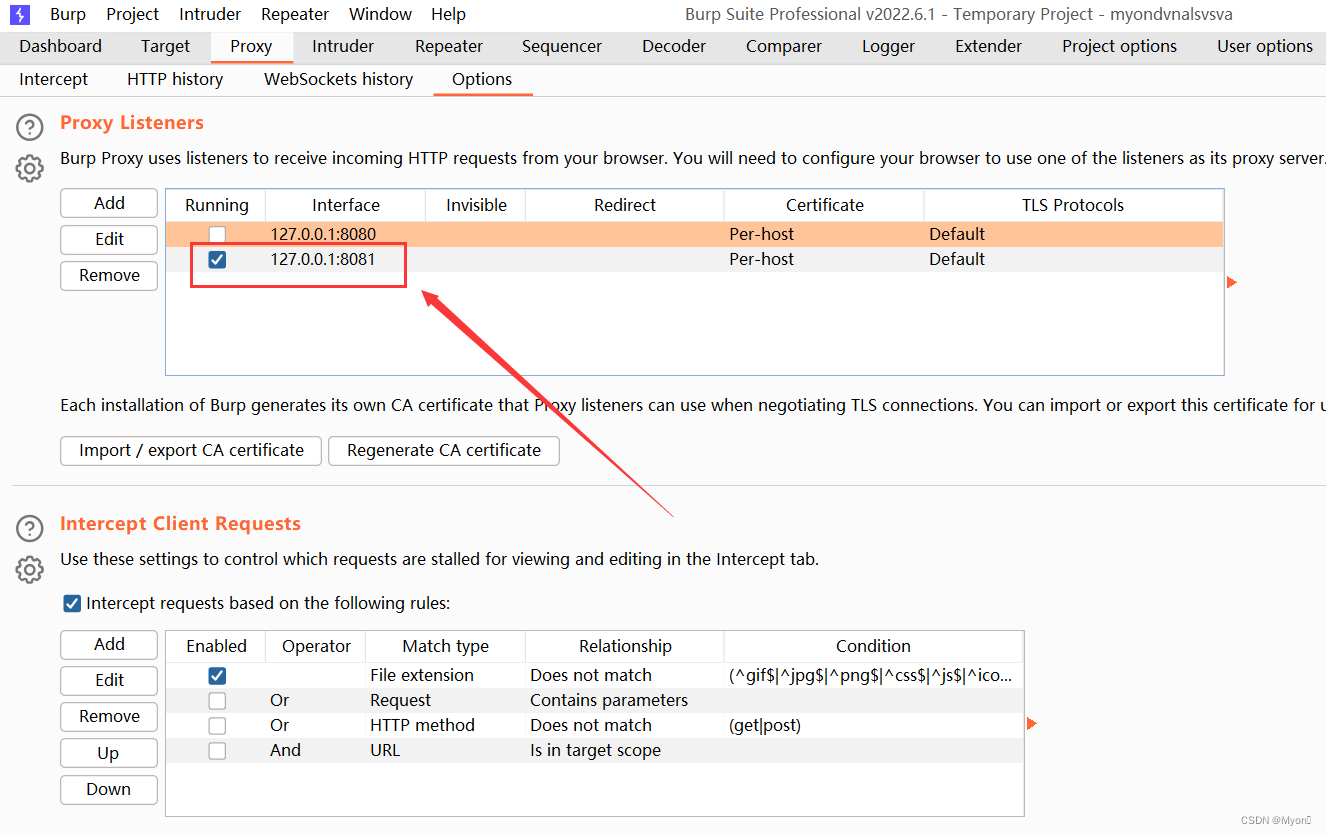Select the Options sub-tab
The height and width of the screenshot is (835, 1326).
tap(482, 79)
